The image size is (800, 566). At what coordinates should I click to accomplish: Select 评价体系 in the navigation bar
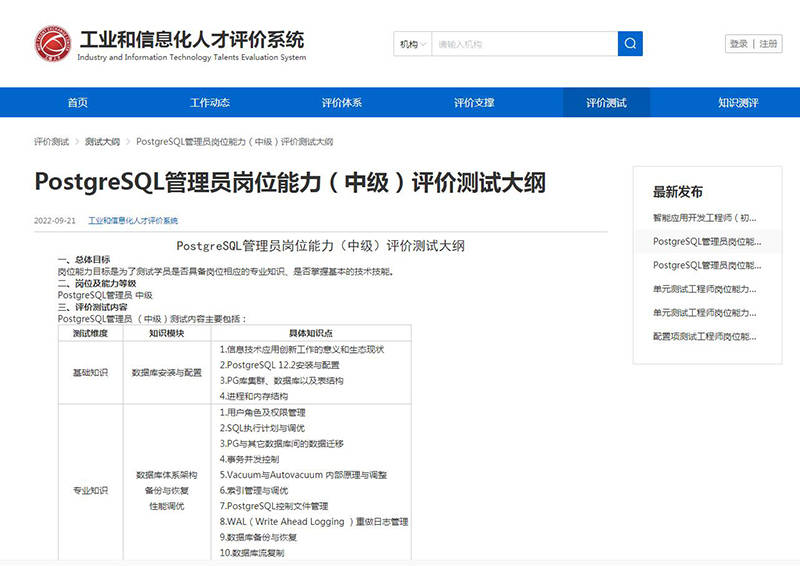[342, 103]
